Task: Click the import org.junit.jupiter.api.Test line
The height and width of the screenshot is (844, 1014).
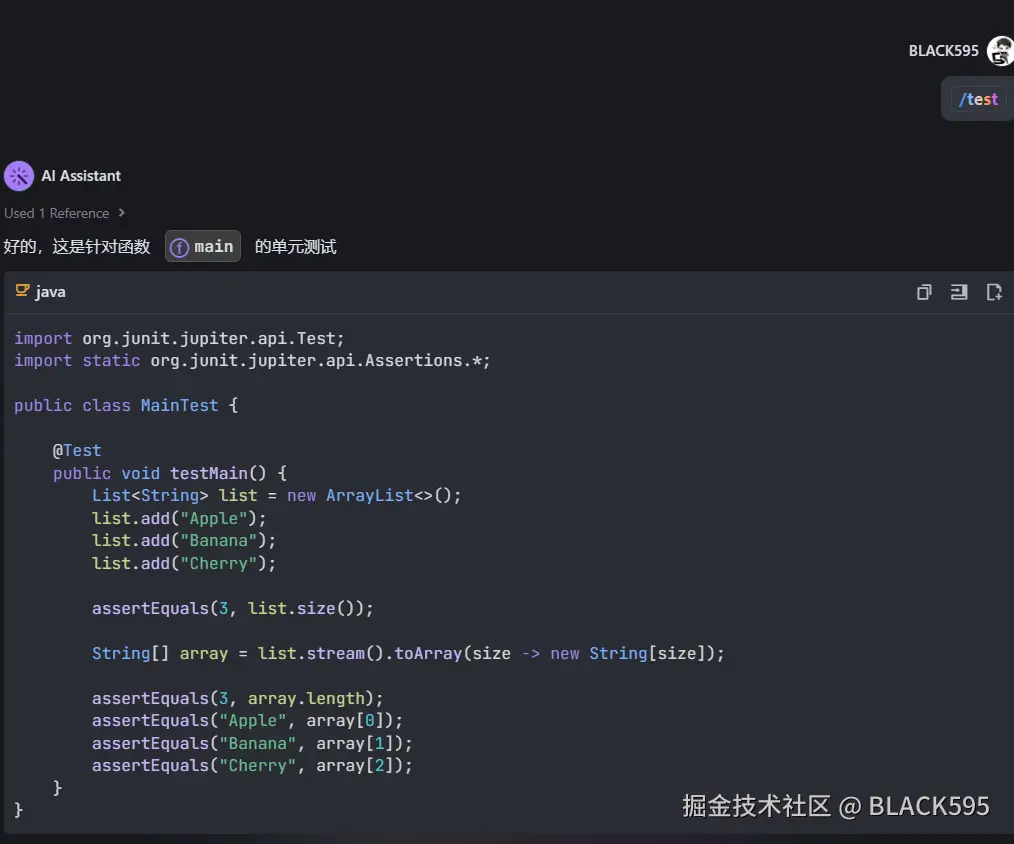Action: [x=179, y=338]
